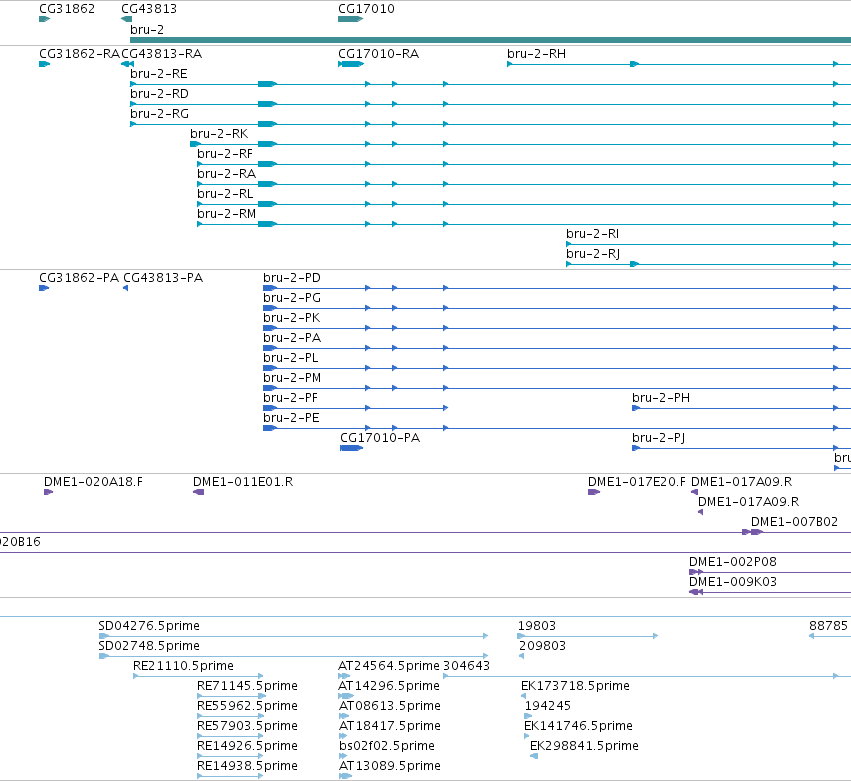Select the bru-2-RG transcript label

coord(160,114)
